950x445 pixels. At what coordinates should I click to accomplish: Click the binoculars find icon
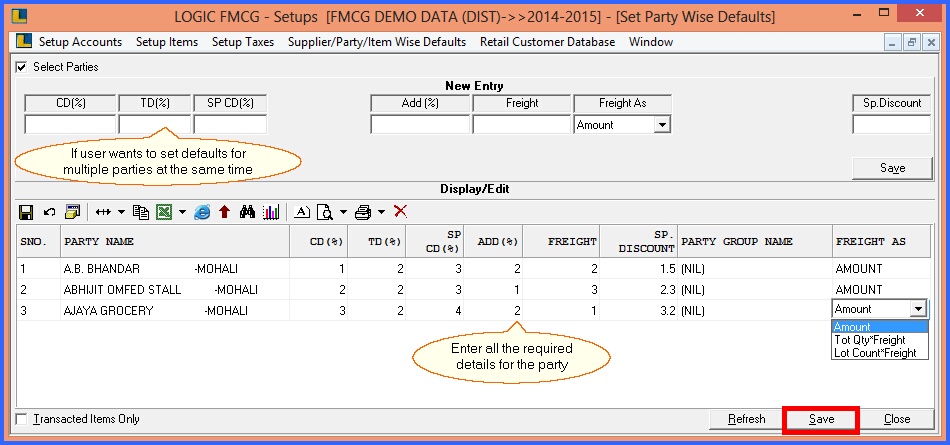click(x=247, y=212)
